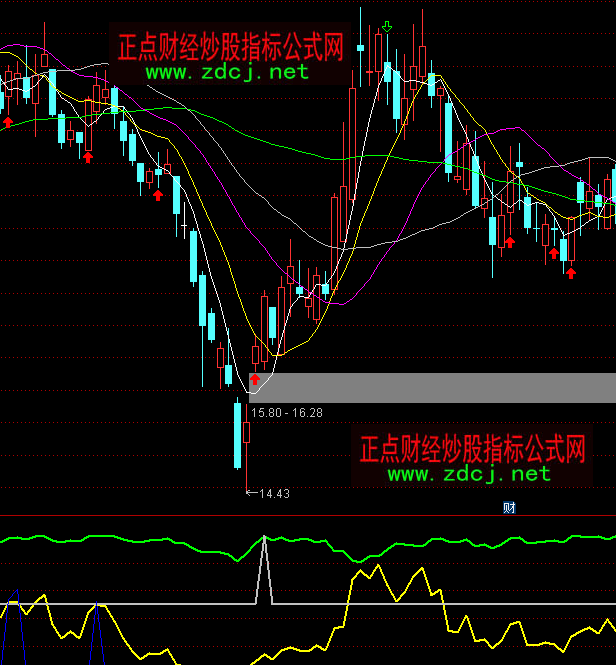Image resolution: width=616 pixels, height=665 pixels.
Task: Click the red divider above the indicator panel
Action: coord(300,516)
